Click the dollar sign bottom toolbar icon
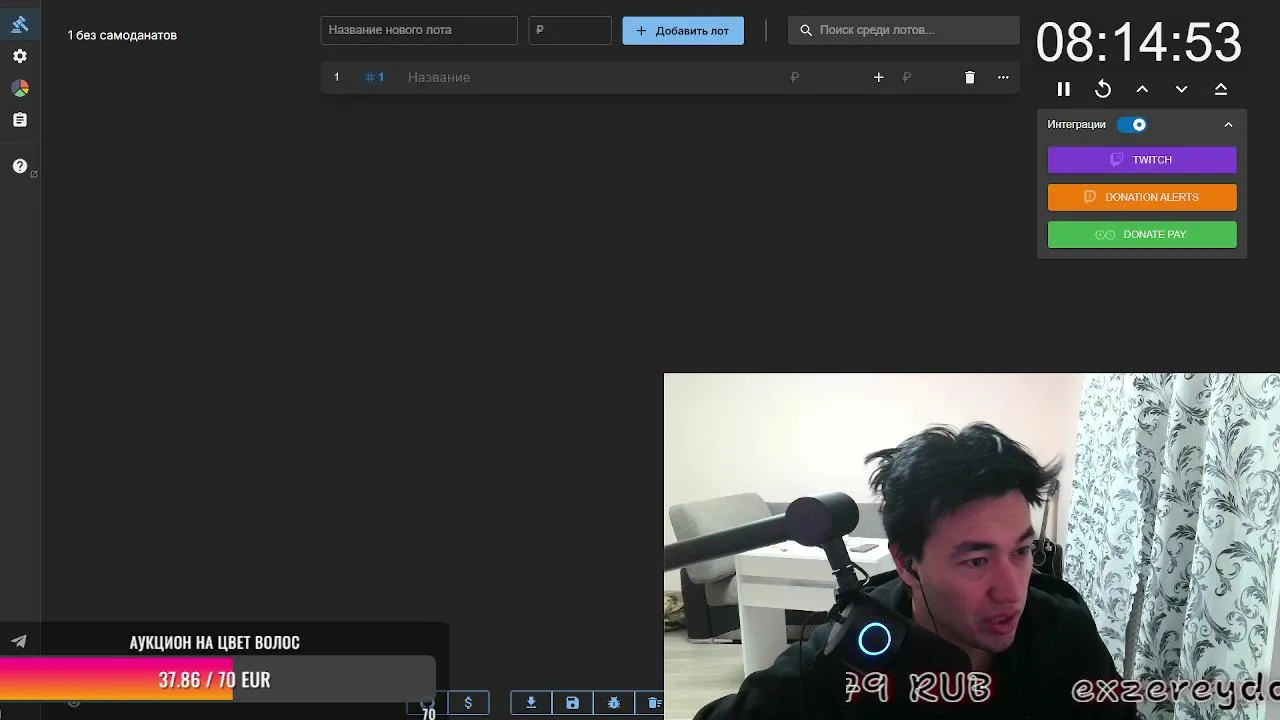The image size is (1280, 720). [468, 703]
